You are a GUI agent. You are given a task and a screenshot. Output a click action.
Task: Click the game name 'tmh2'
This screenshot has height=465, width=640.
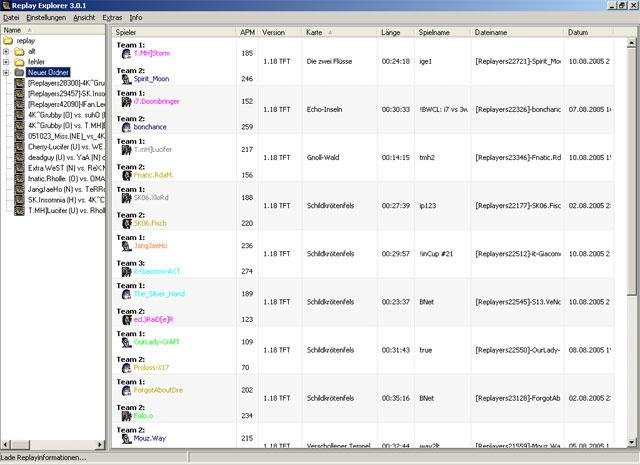427,158
